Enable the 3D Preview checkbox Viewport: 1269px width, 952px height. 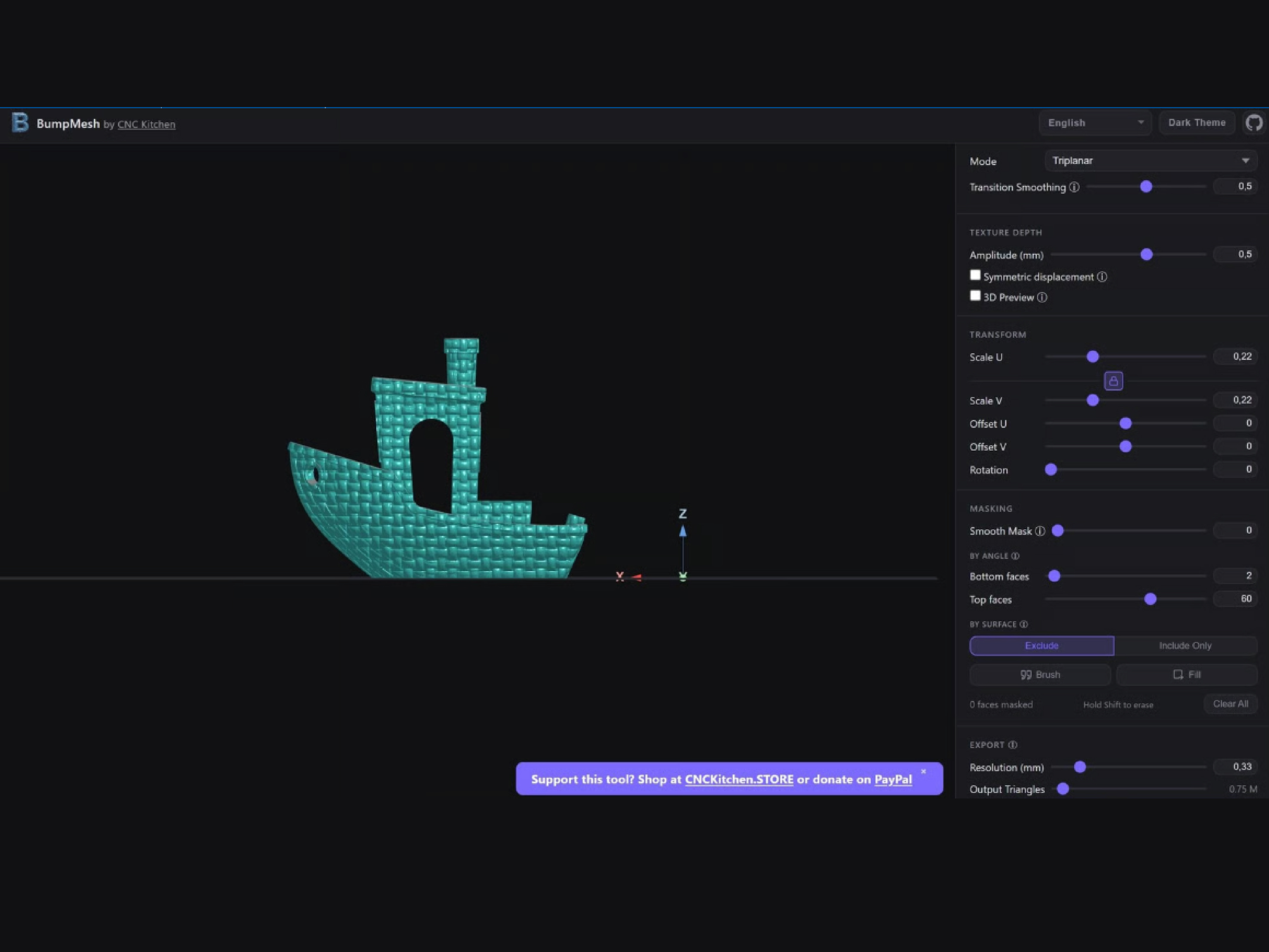coord(975,296)
